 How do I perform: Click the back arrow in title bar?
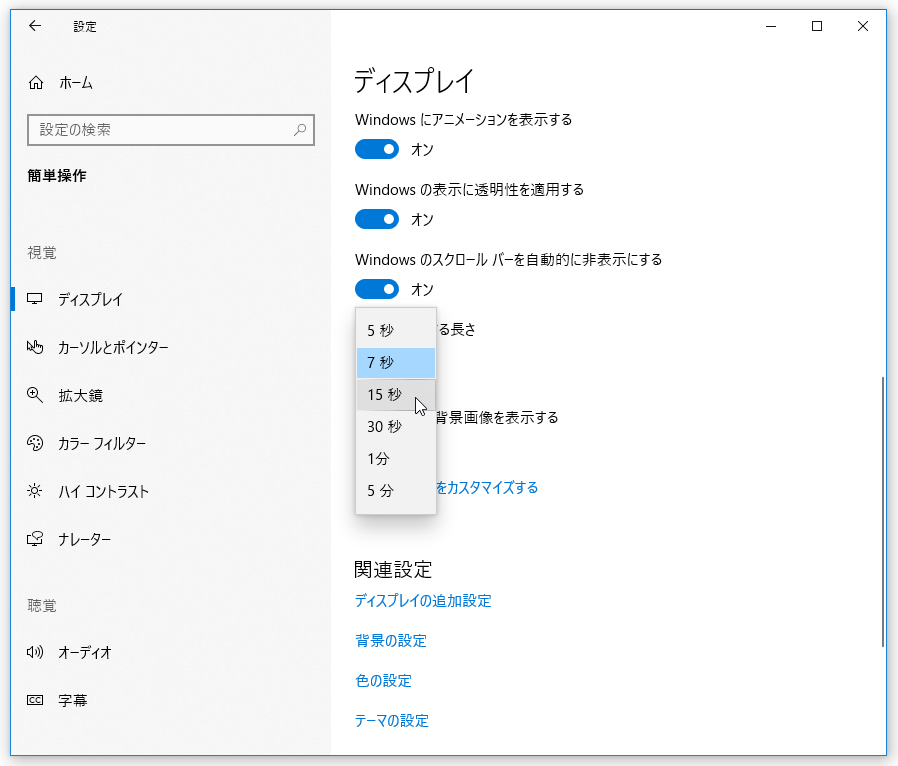point(35,26)
